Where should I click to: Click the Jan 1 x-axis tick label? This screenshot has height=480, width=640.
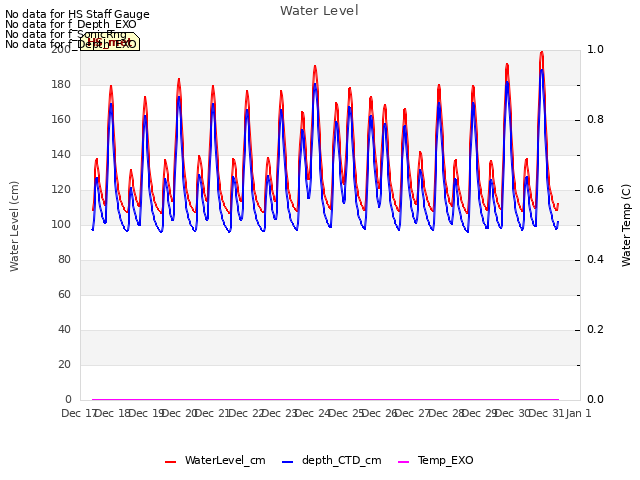pyautogui.click(x=578, y=413)
